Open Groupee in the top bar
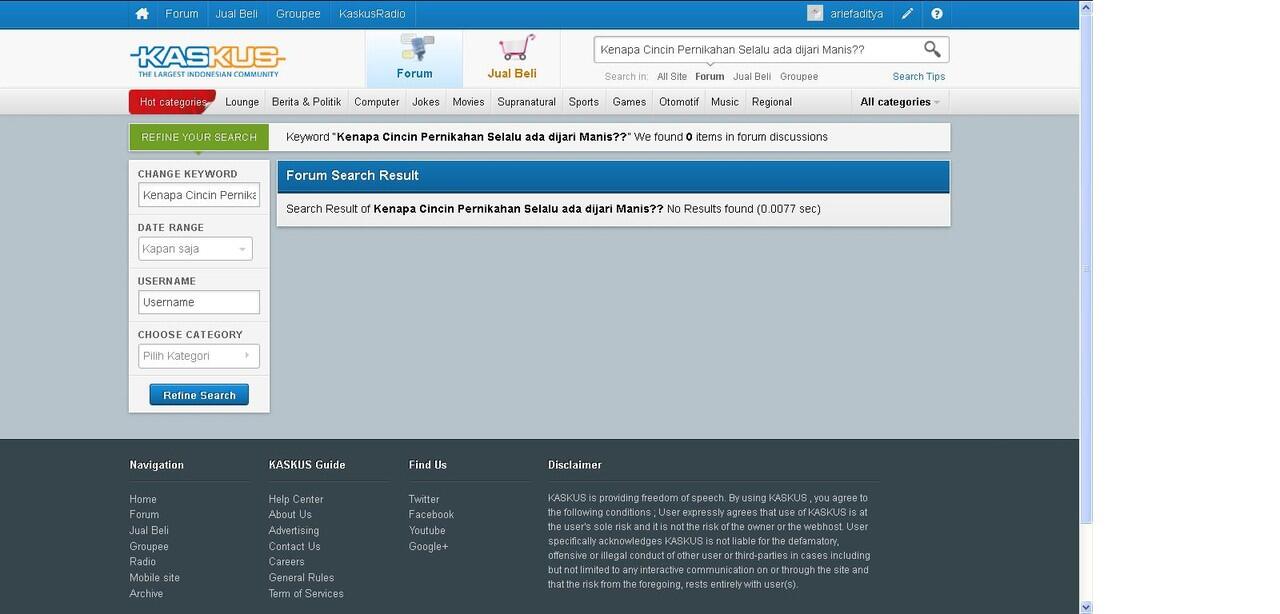1280x614 pixels. point(298,14)
